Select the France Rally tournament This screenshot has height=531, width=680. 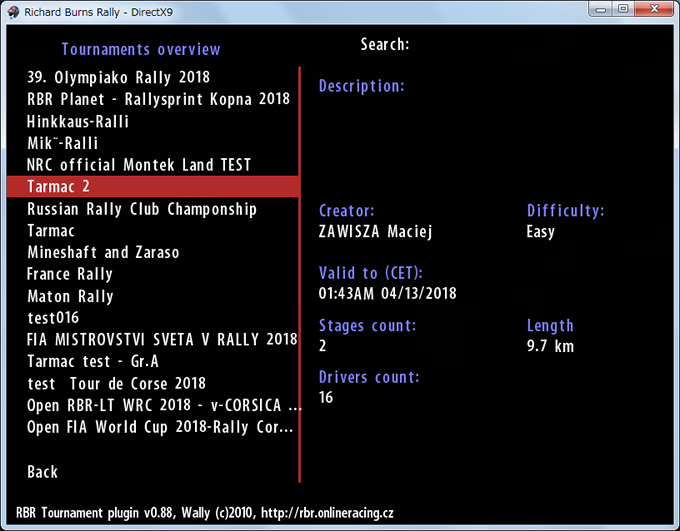(70, 275)
